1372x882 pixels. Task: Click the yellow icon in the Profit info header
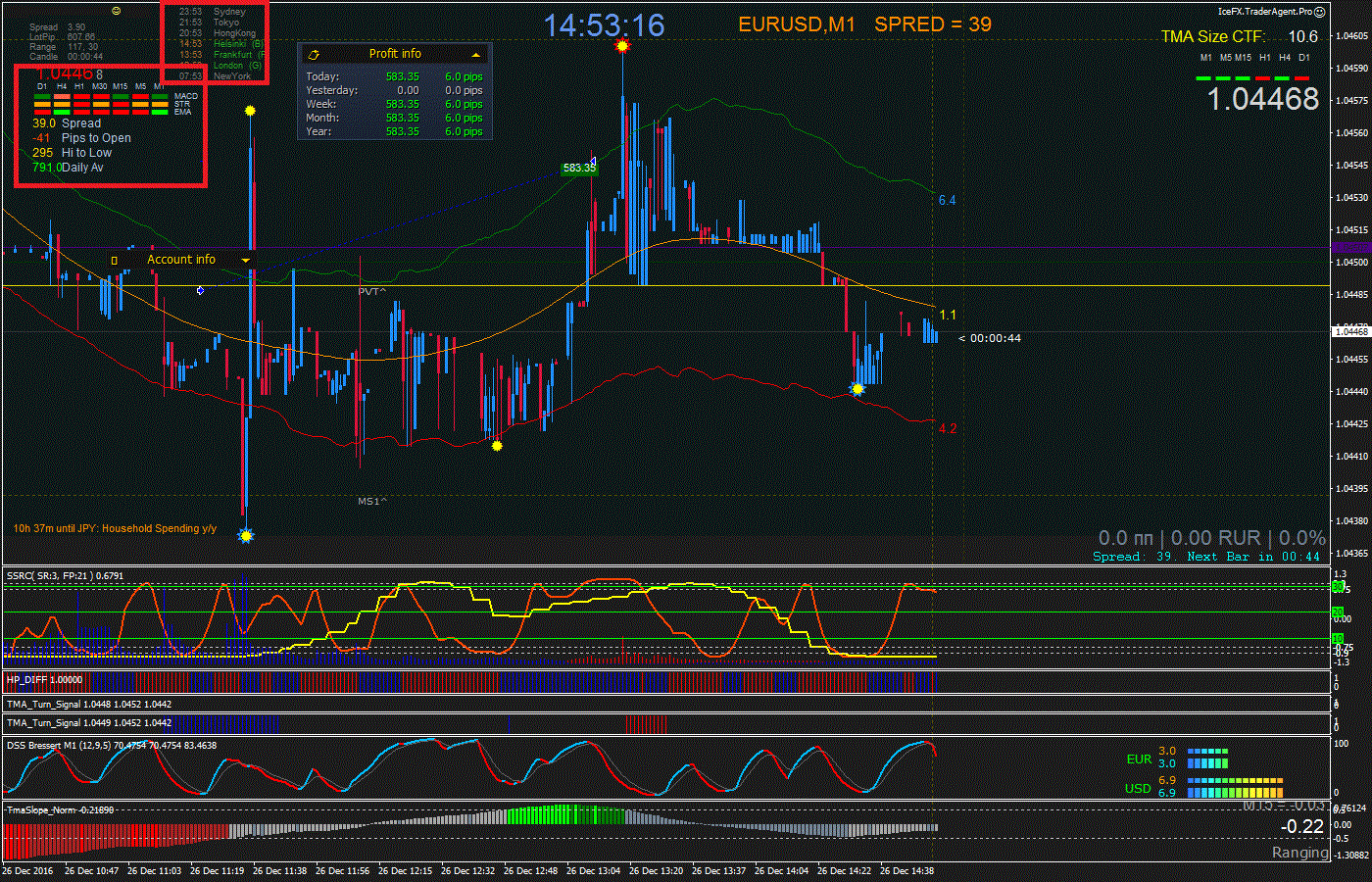(x=314, y=55)
